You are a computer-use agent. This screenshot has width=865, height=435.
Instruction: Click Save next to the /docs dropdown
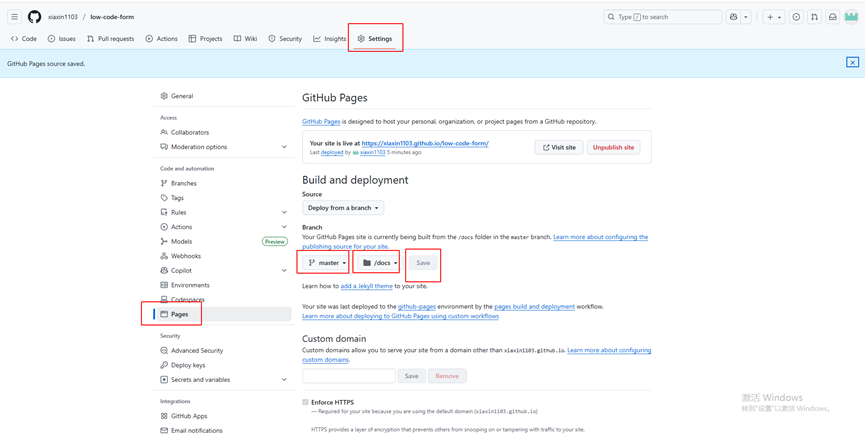coord(423,263)
